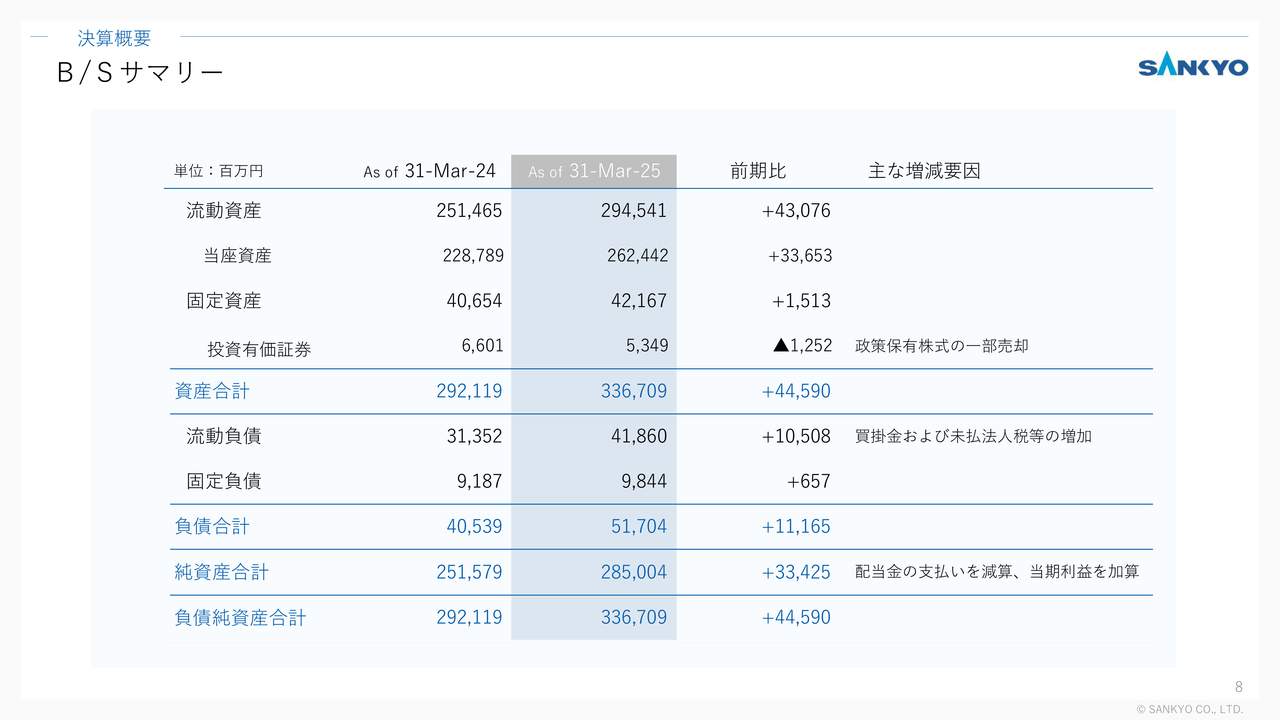Click the note 買掛金および未払法人税等の増加
The width and height of the screenshot is (1280, 720).
click(974, 436)
